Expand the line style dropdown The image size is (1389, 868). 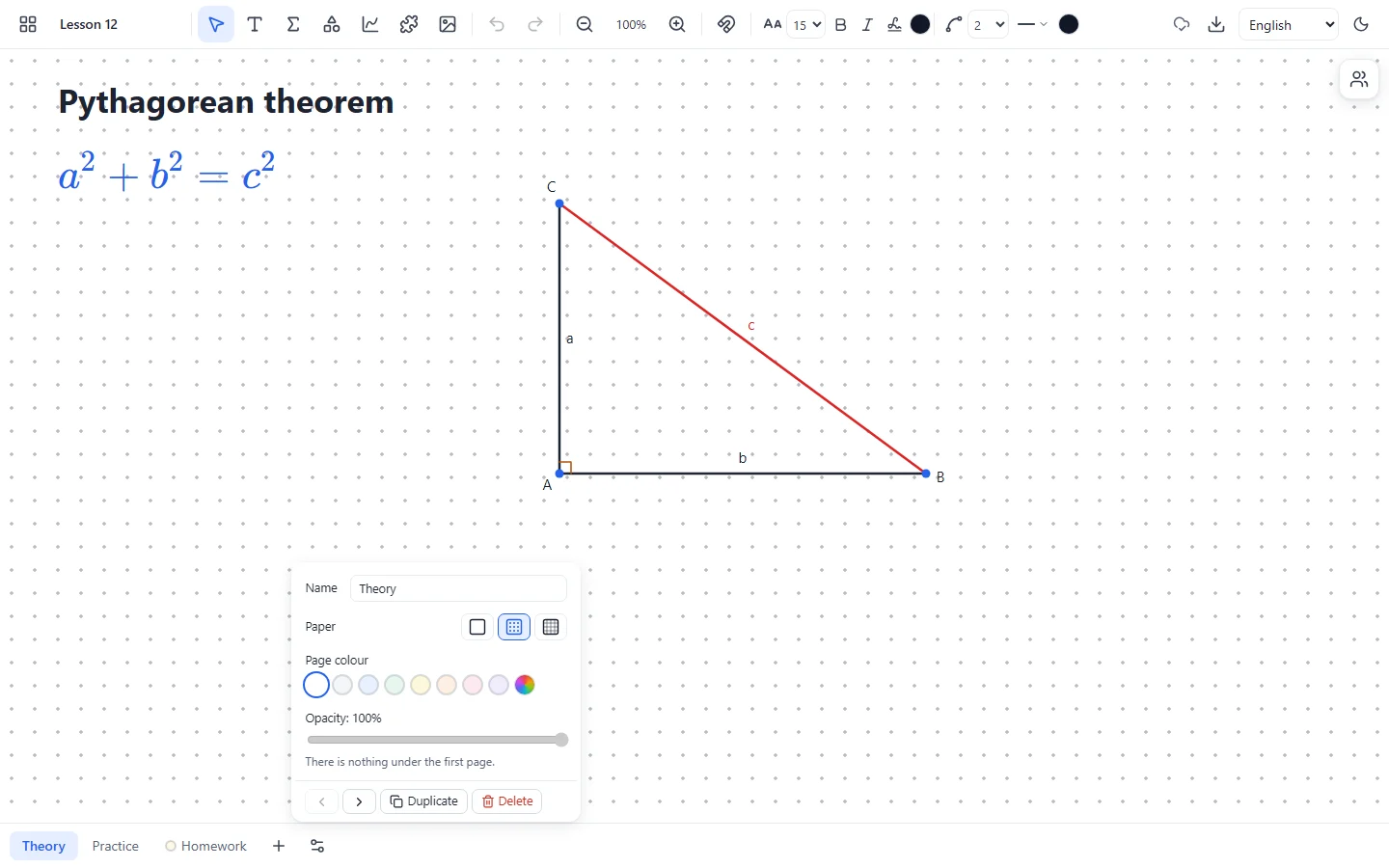[1032, 24]
